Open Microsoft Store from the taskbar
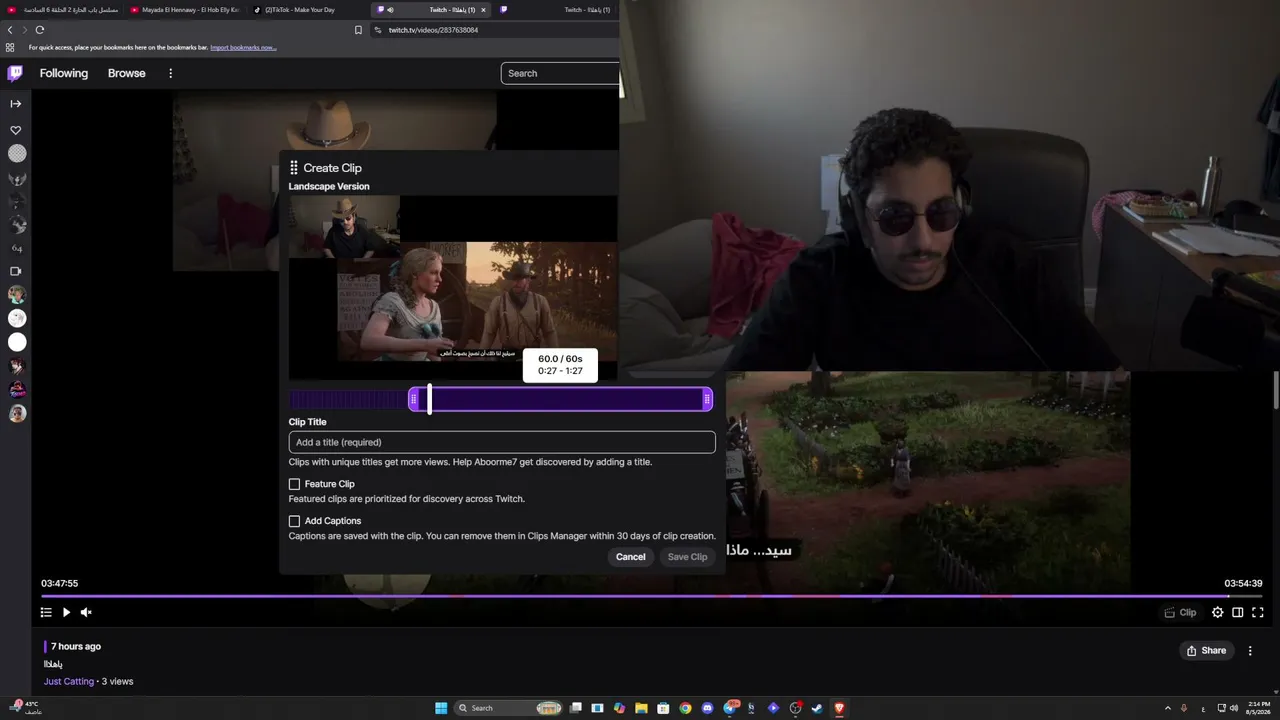The width and height of the screenshot is (1280, 720). (x=663, y=708)
